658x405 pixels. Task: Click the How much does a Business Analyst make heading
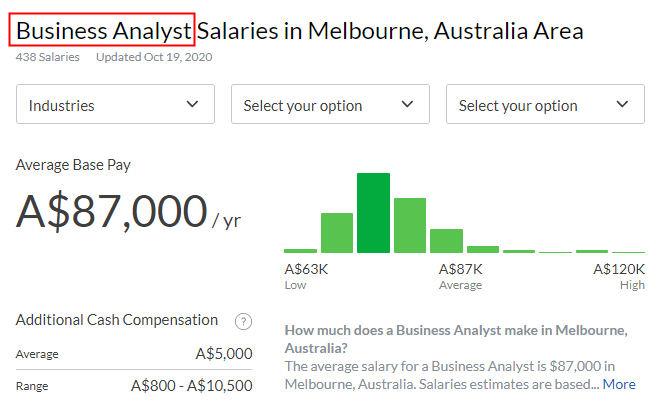pyautogui.click(x=456, y=339)
